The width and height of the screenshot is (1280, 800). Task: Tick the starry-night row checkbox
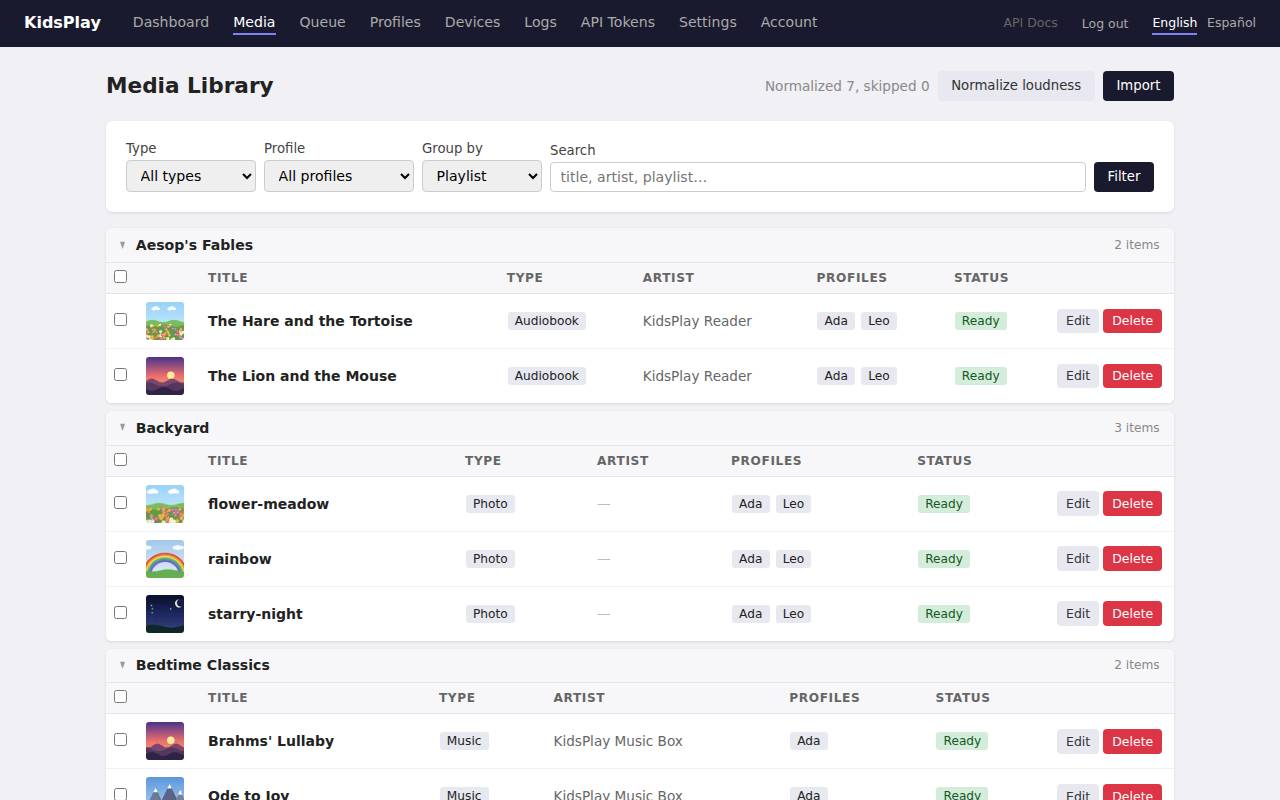[121, 613]
